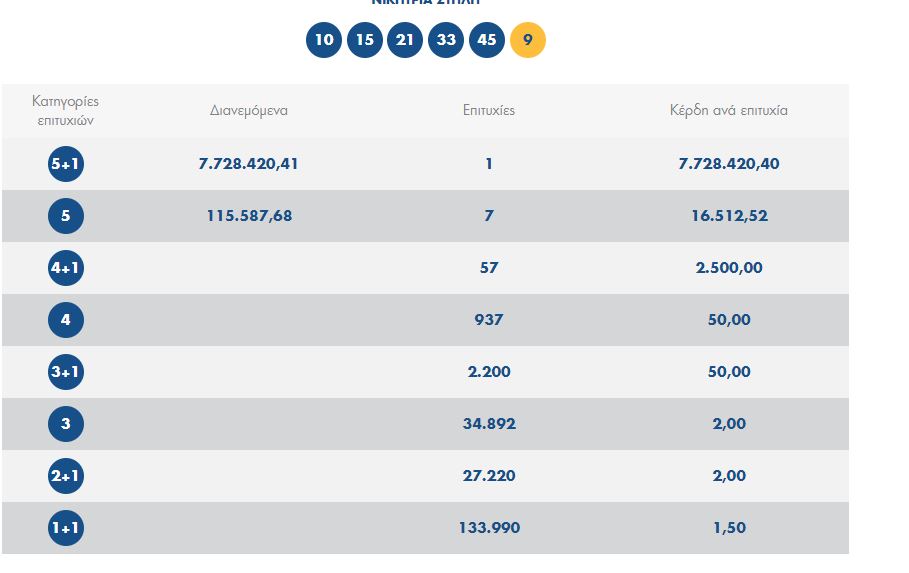
Task: Click the success count 133.990
Action: (489, 528)
